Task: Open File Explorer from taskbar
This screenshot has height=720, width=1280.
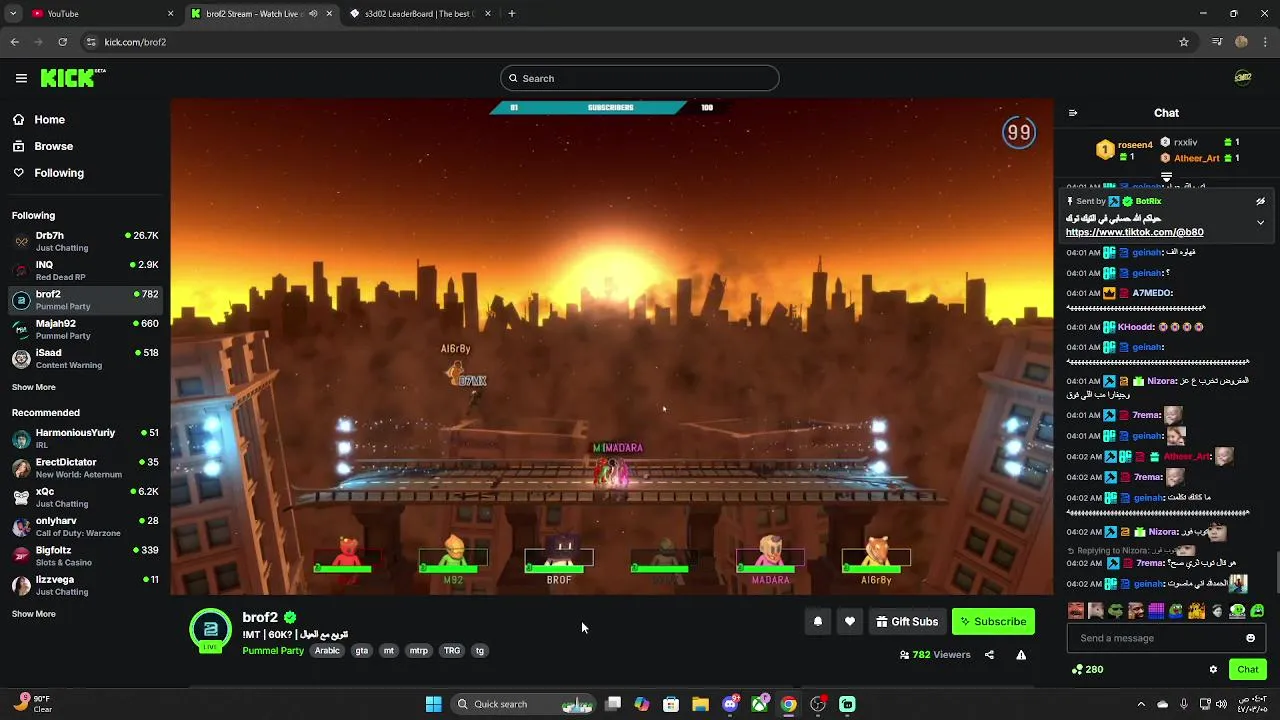Action: tap(700, 704)
